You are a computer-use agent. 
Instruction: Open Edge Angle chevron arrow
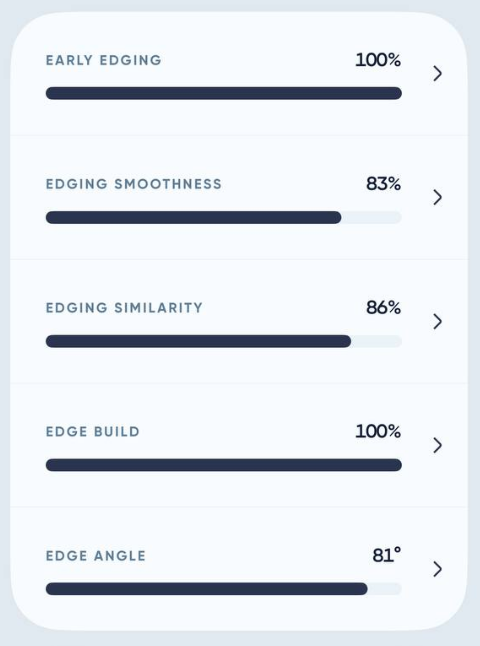438,569
